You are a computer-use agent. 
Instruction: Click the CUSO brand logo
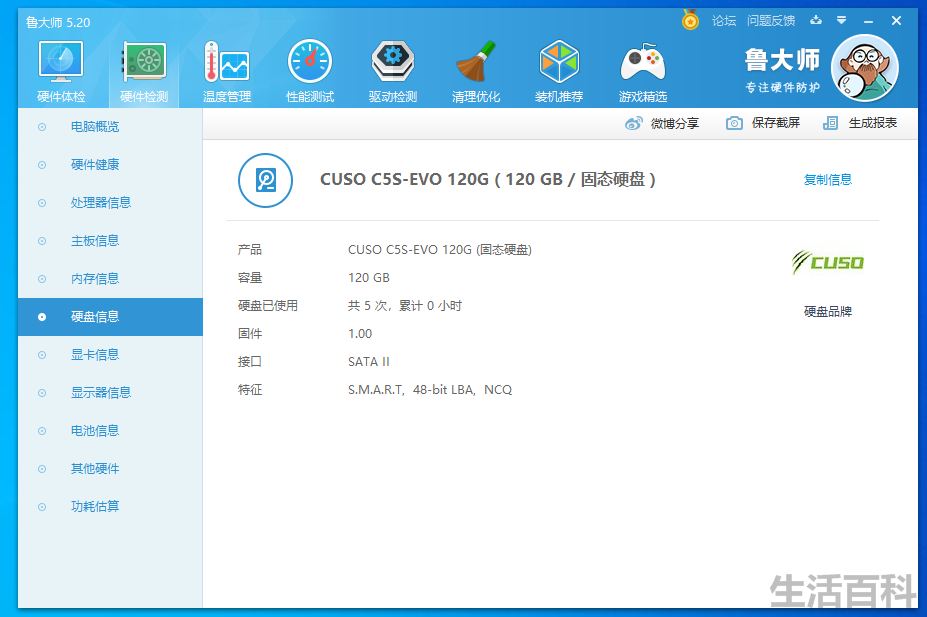[828, 262]
